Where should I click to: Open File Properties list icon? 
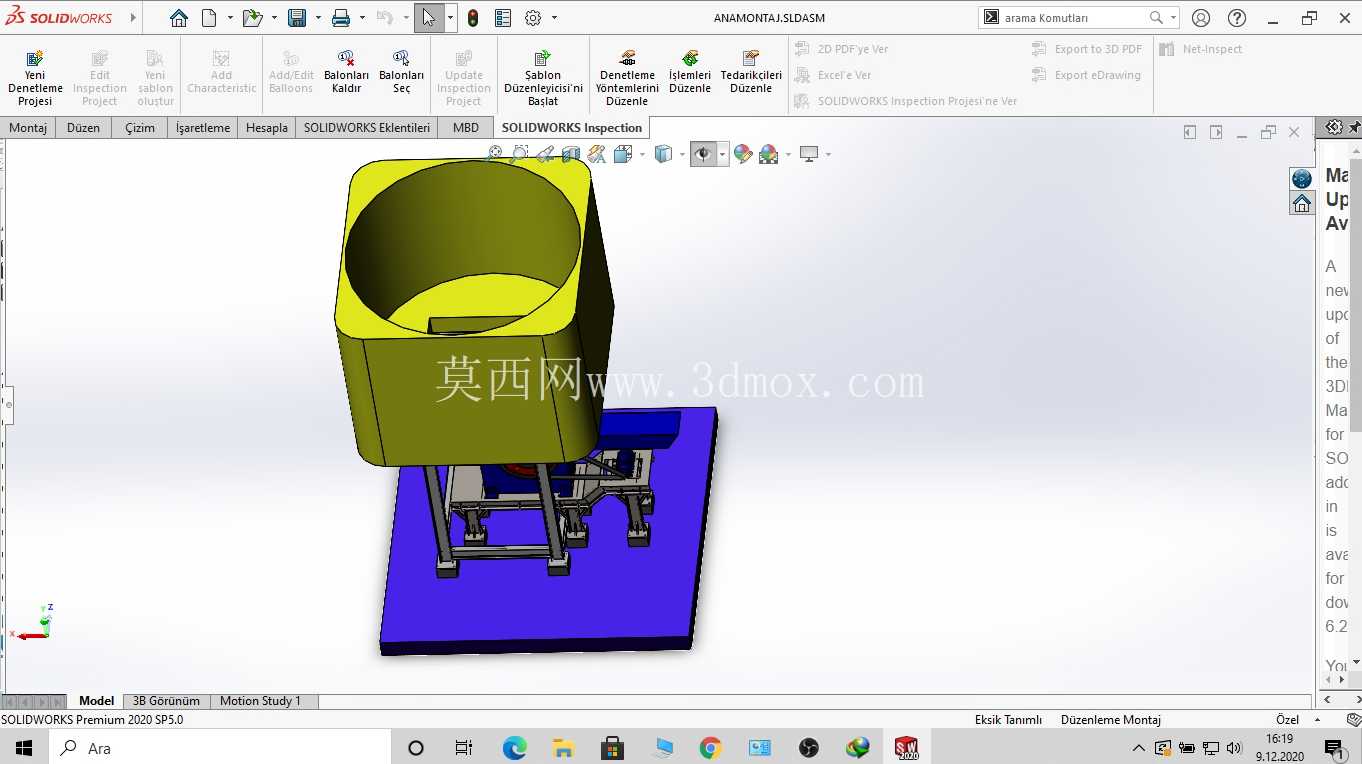point(503,18)
